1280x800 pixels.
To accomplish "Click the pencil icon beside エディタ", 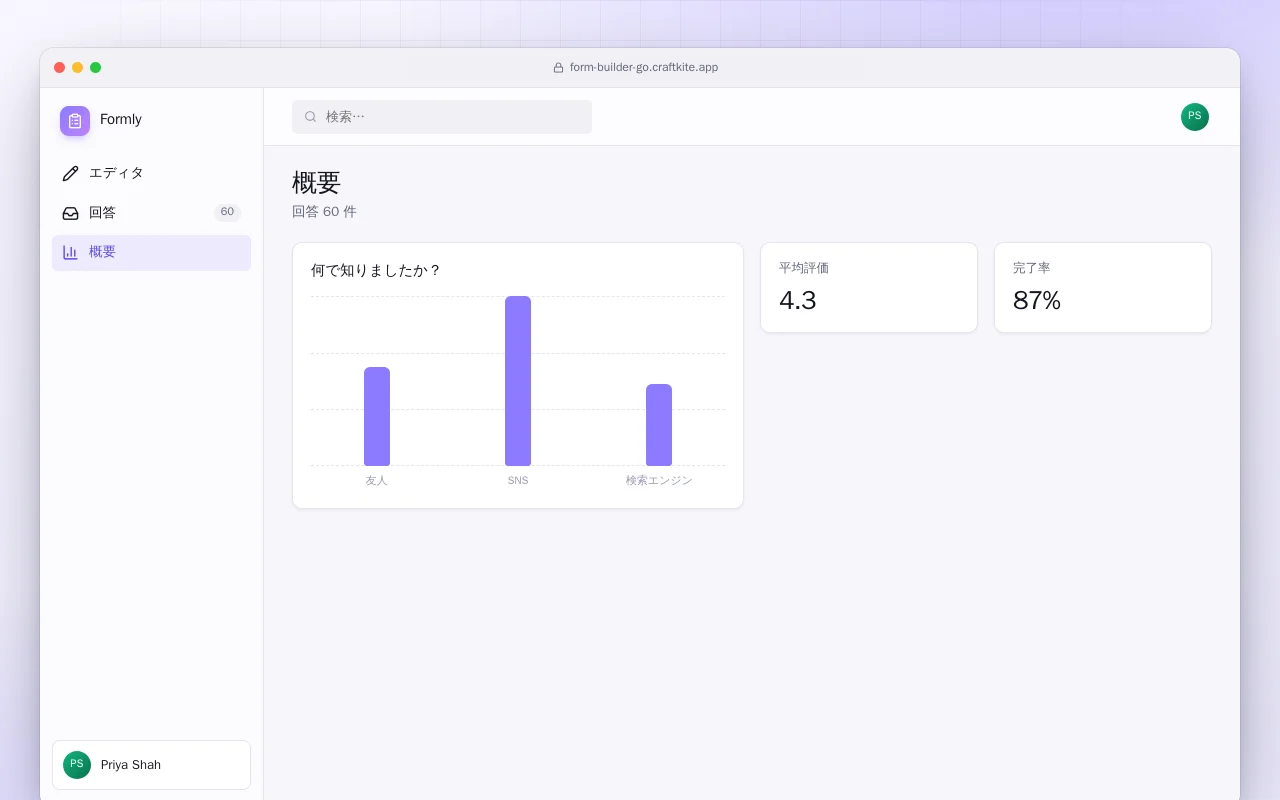I will (70, 173).
